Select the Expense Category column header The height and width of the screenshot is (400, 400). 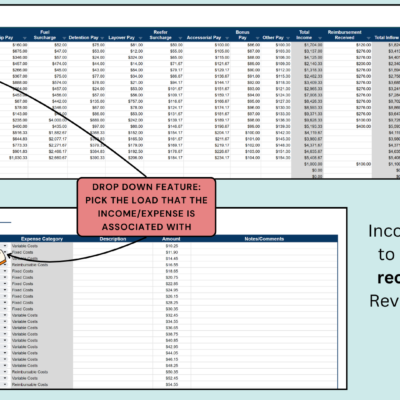[x=42, y=239]
